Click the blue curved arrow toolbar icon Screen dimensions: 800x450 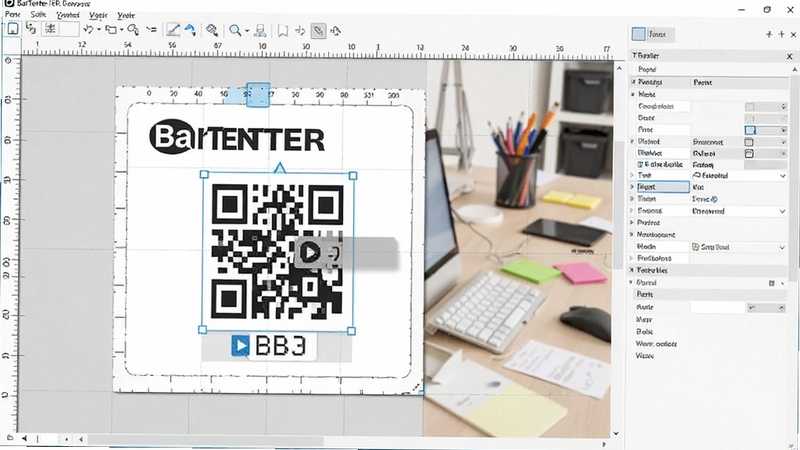coord(190,30)
